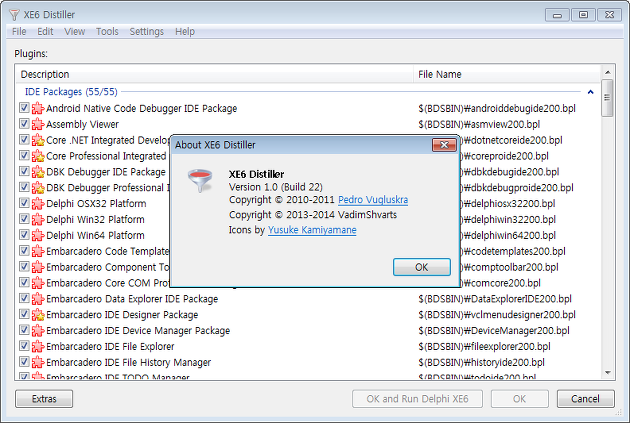The height and width of the screenshot is (423, 630).
Task: Toggle DBK Debugger IDE Package checkbox
Action: coord(24,171)
